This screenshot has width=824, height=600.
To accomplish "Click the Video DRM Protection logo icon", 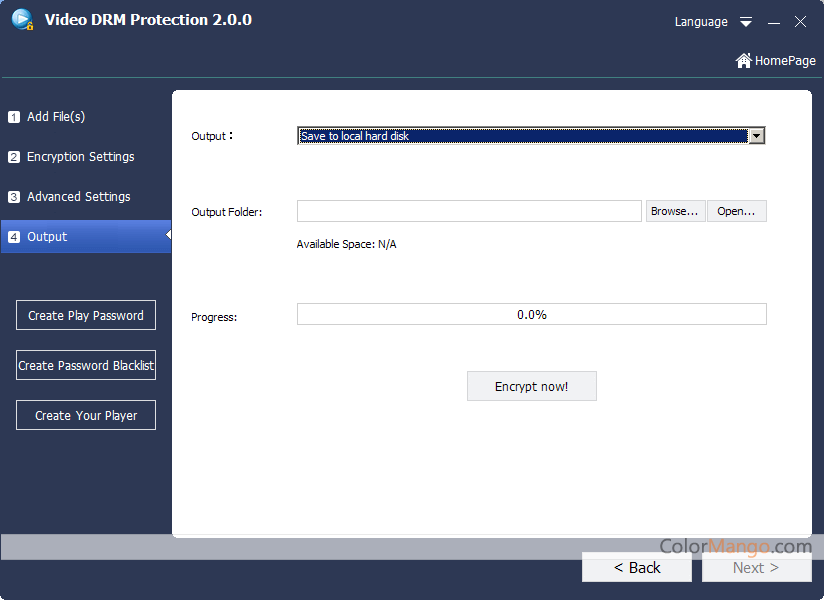I will [x=20, y=18].
